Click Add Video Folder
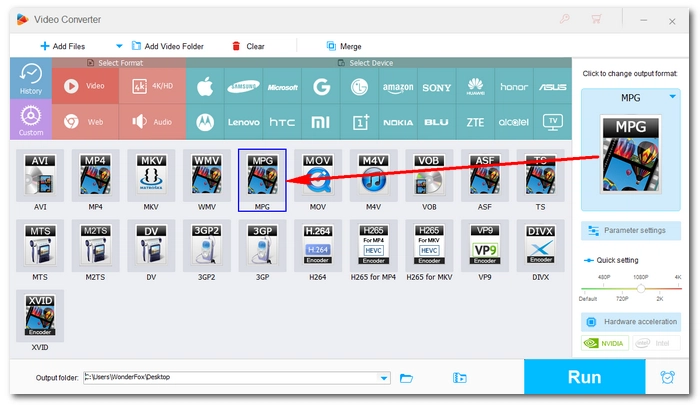Image resolution: width=700 pixels, height=405 pixels. pos(167,46)
